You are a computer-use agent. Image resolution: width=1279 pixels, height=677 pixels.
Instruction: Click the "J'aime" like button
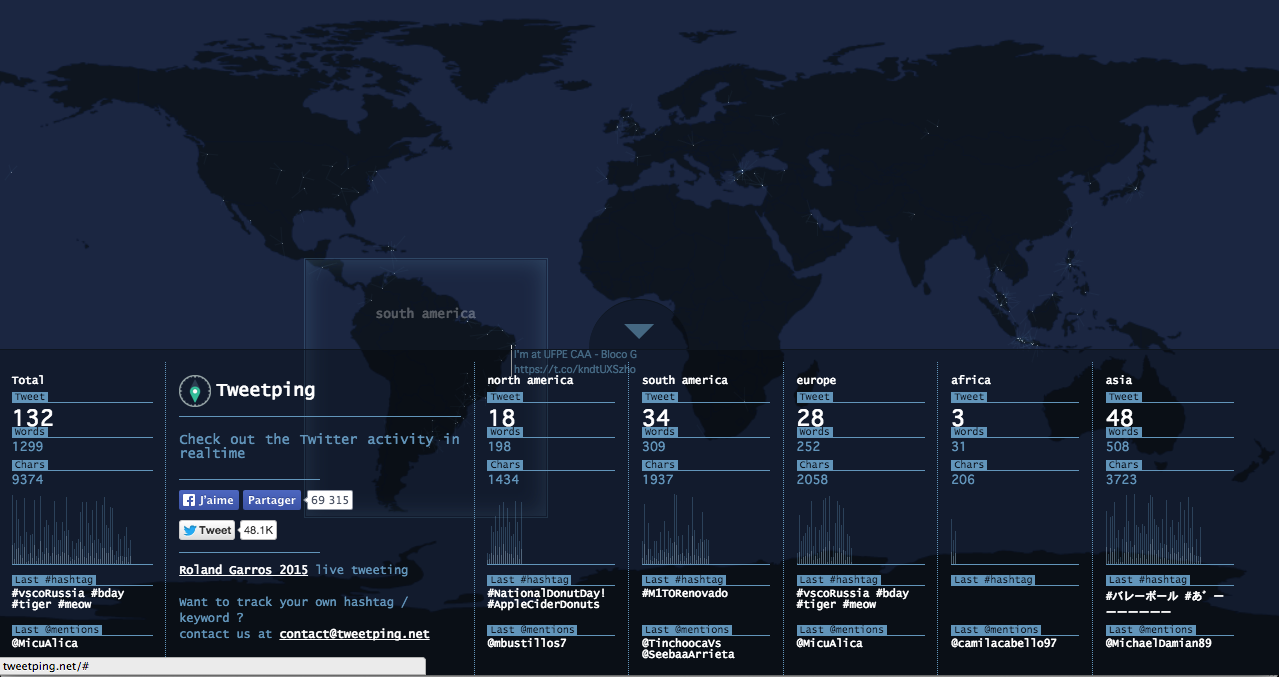tap(208, 499)
